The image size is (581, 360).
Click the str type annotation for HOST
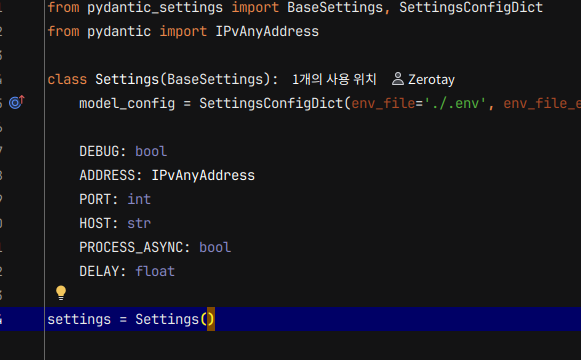click(x=139, y=223)
